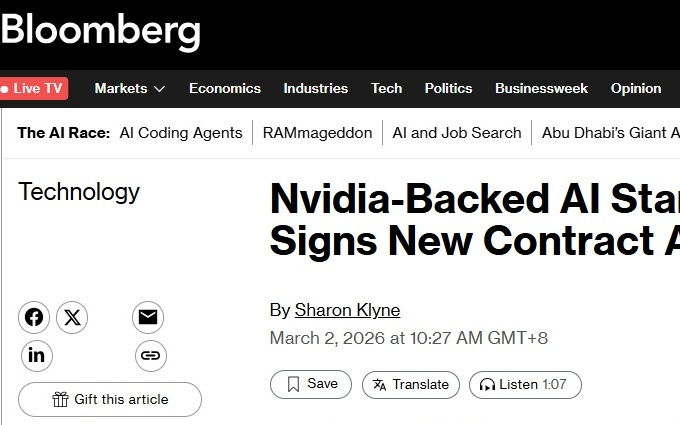
Task: Listen to the article audio
Action: pyautogui.click(x=525, y=384)
